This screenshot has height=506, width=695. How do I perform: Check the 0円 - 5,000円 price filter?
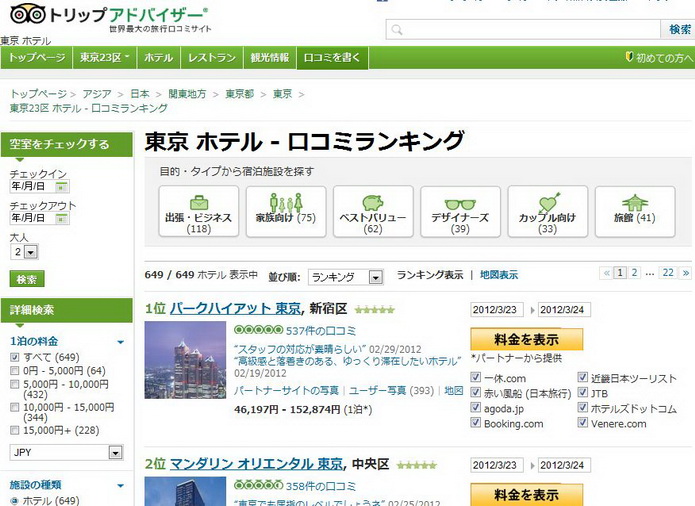15,370
